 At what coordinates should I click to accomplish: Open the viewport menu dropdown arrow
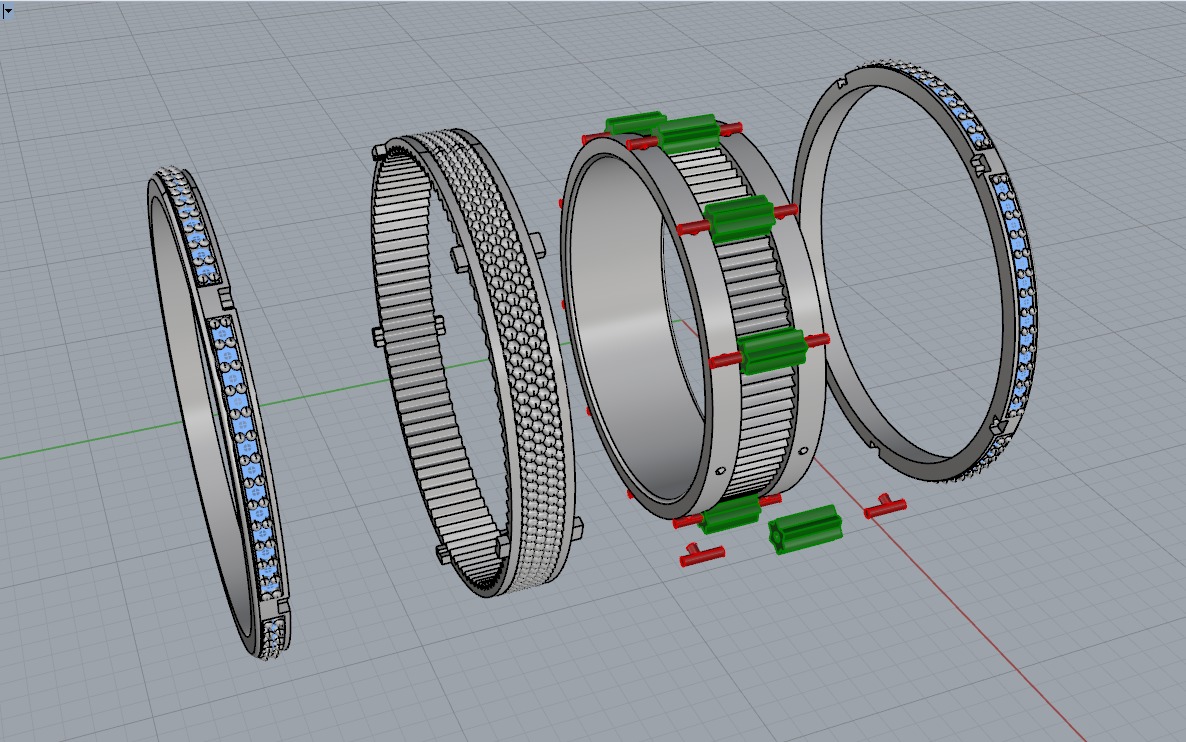pos(7,11)
